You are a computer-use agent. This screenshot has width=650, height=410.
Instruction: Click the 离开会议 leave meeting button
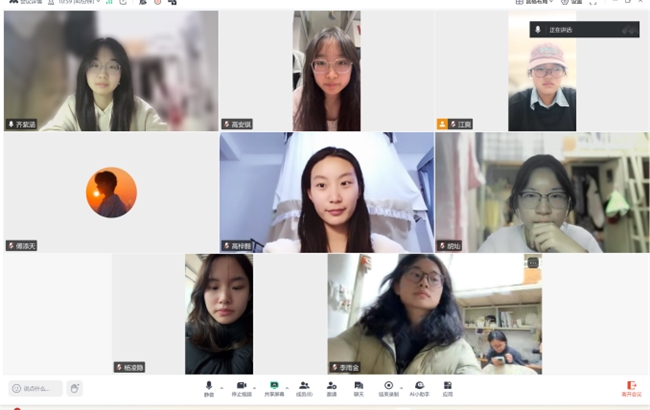click(630, 387)
